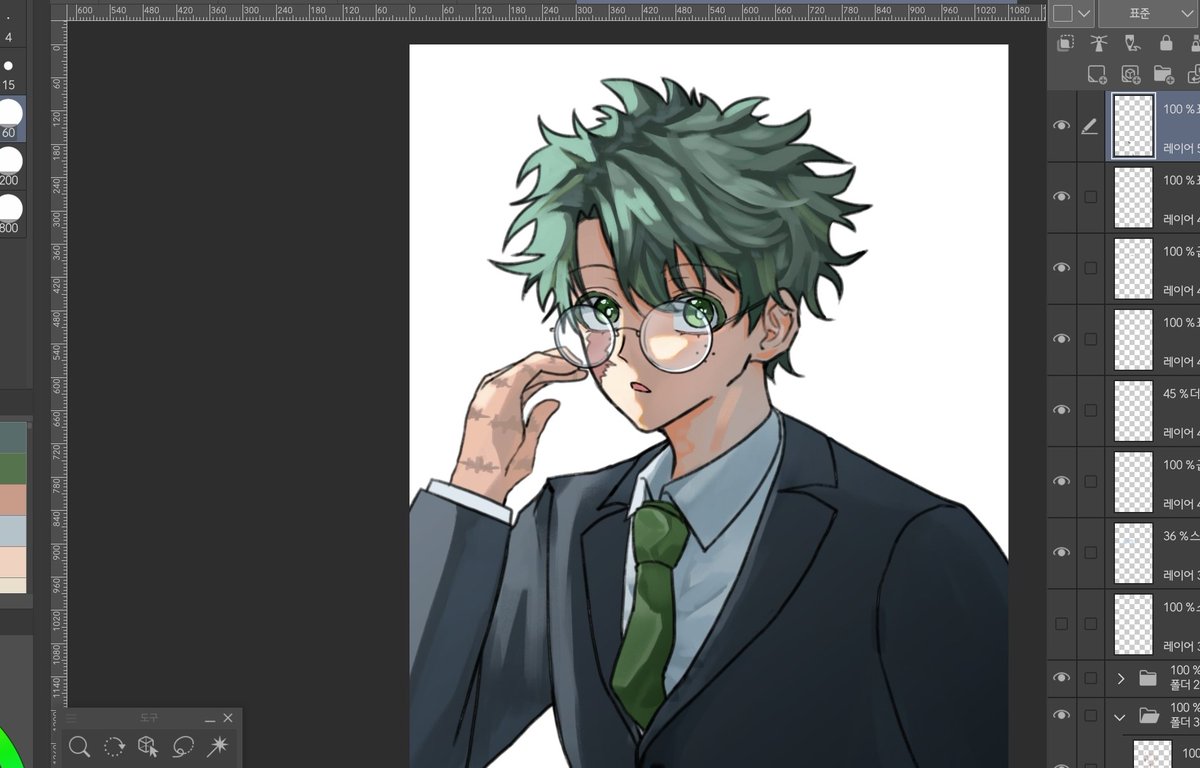
Task: Tick the checkbox of 폴더 2
Action: coord(1090,679)
